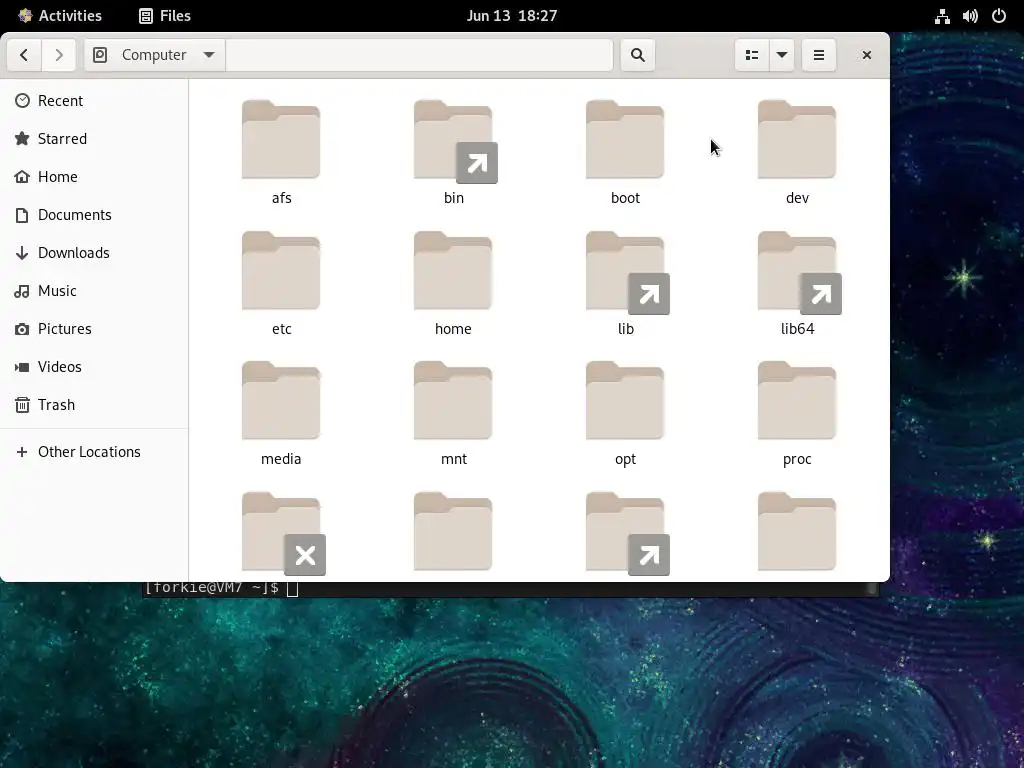The image size is (1024, 768).
Task: Open Videos in the sidebar
Action: click(94, 366)
